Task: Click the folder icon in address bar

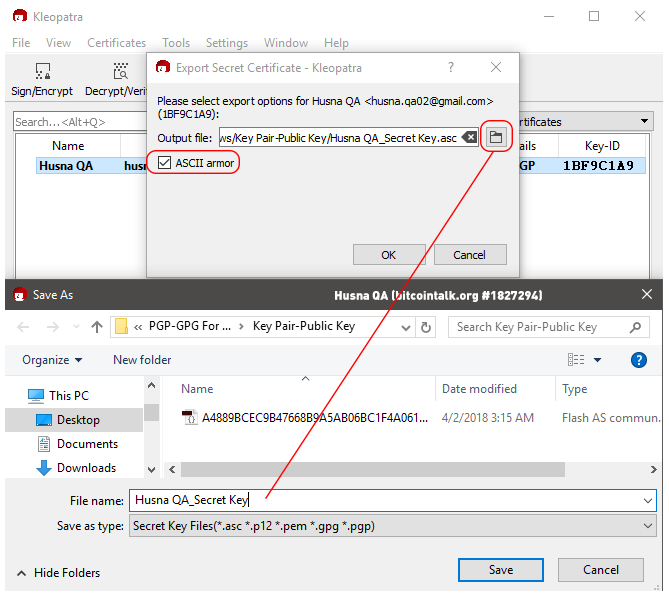Action: click(121, 327)
